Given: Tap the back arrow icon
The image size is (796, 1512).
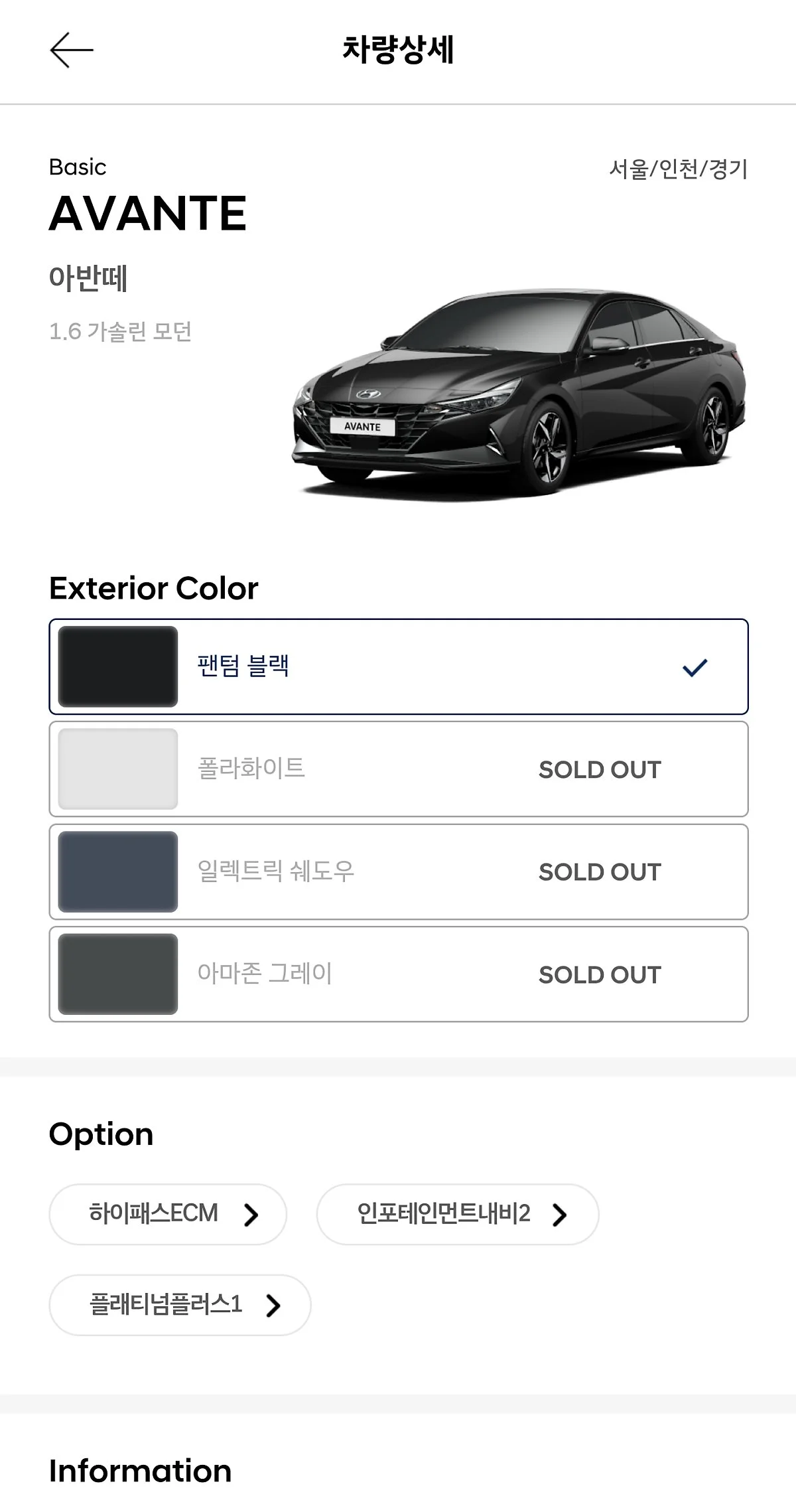Looking at the screenshot, I should pyautogui.click(x=72, y=50).
